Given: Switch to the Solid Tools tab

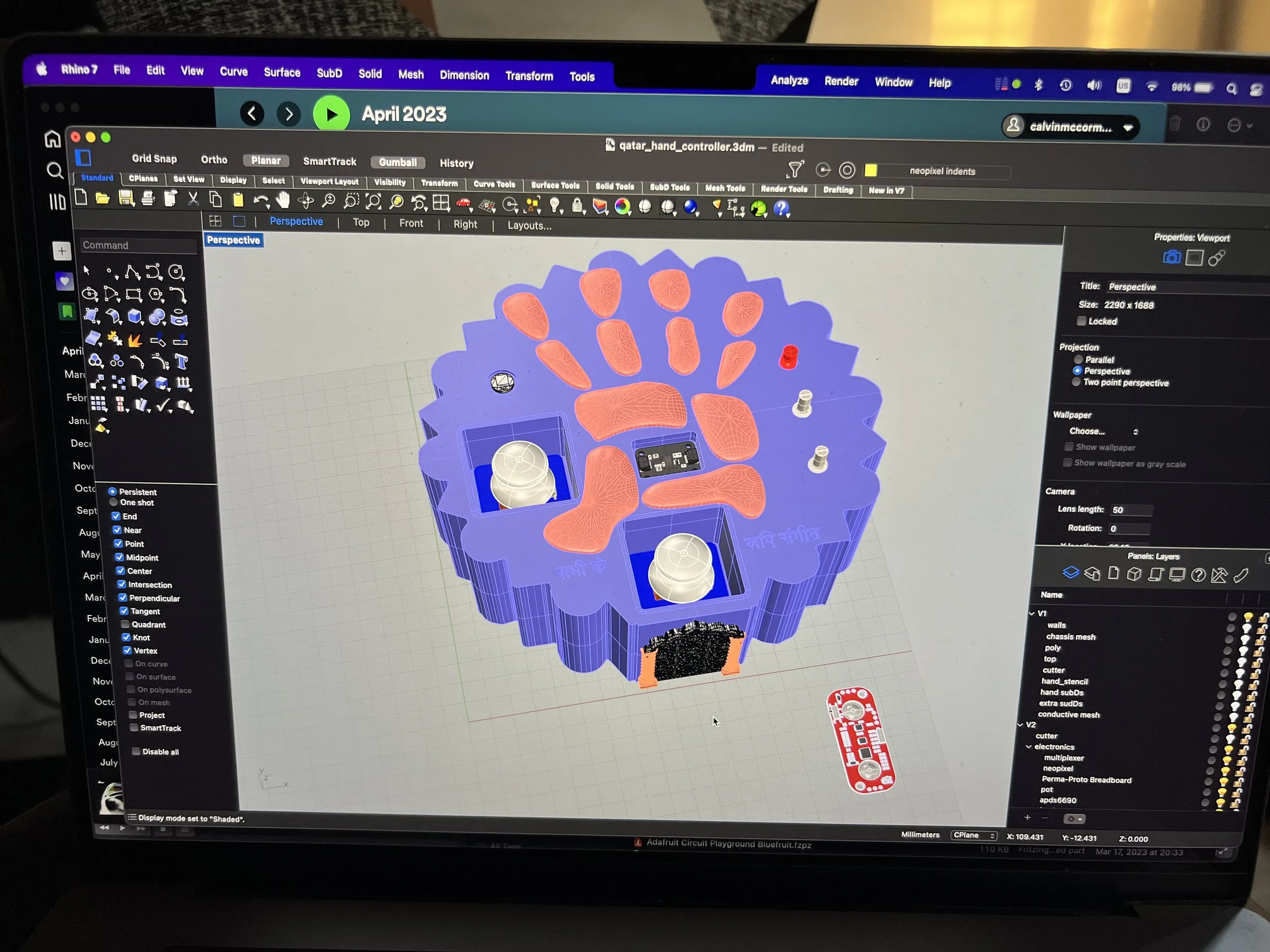Looking at the screenshot, I should (x=614, y=186).
